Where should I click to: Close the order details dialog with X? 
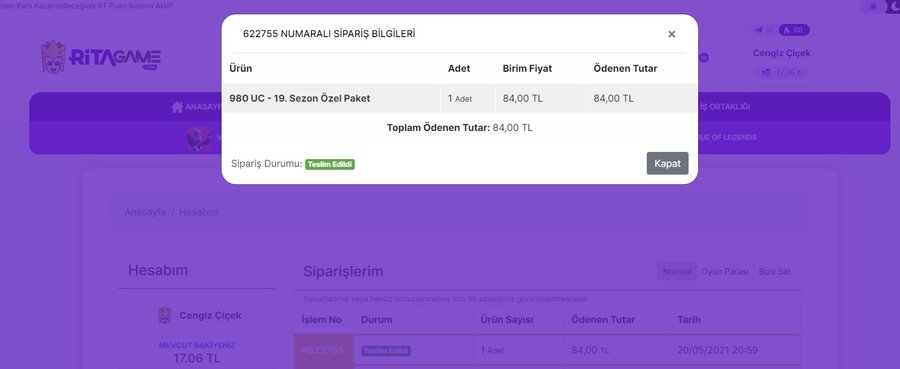click(672, 34)
